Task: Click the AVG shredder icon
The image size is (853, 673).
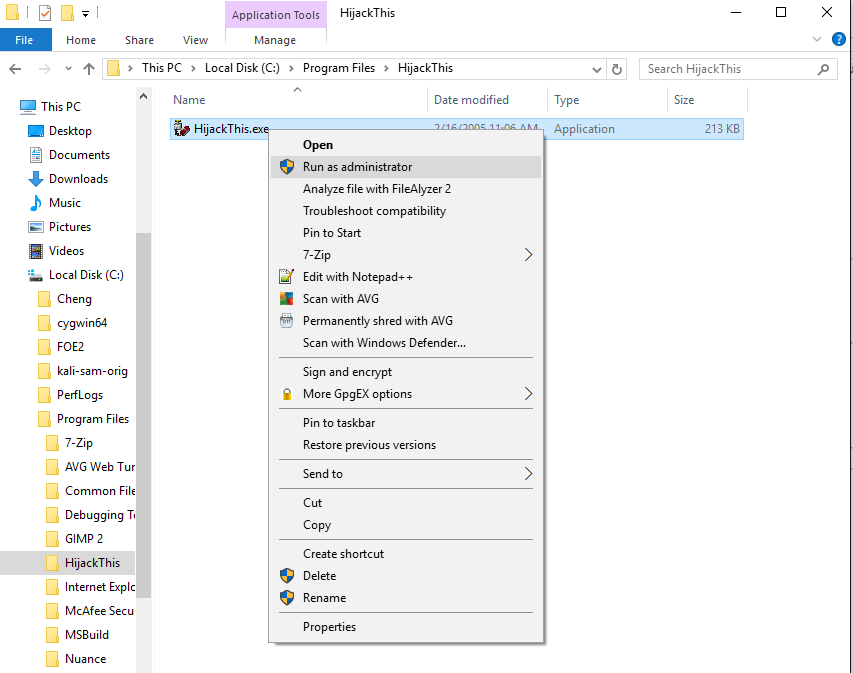Action: point(286,321)
